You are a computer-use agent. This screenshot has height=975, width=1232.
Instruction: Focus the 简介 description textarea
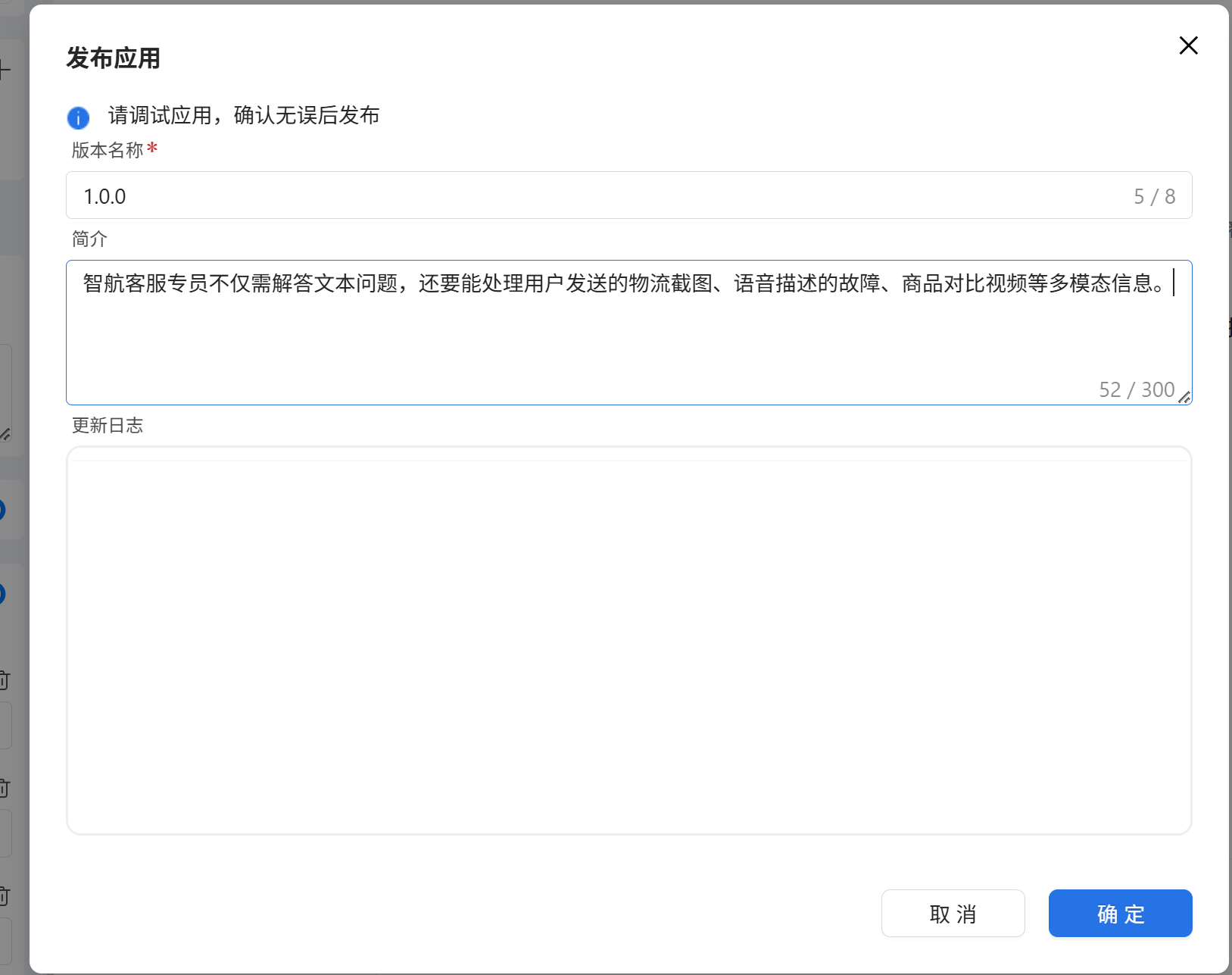click(x=530, y=333)
